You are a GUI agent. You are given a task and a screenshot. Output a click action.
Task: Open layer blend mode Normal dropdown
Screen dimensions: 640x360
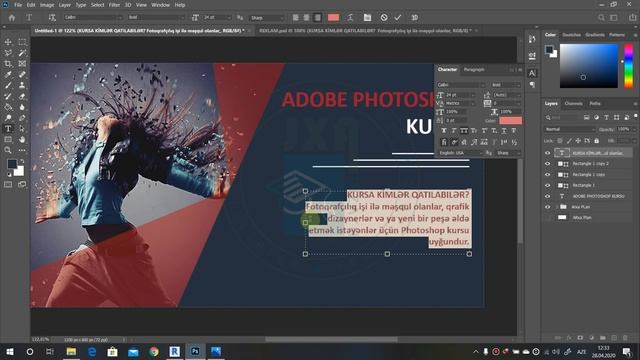[x=570, y=129]
